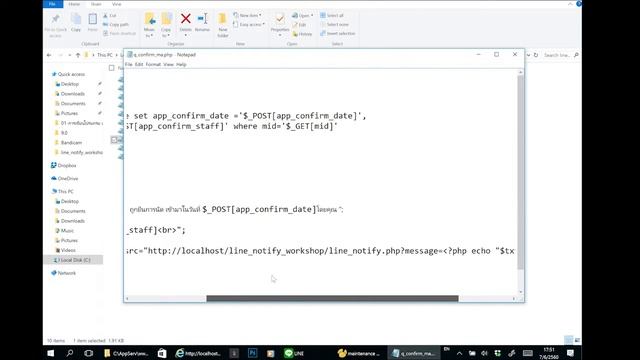Open the Store icon on the taskbar

(162, 353)
